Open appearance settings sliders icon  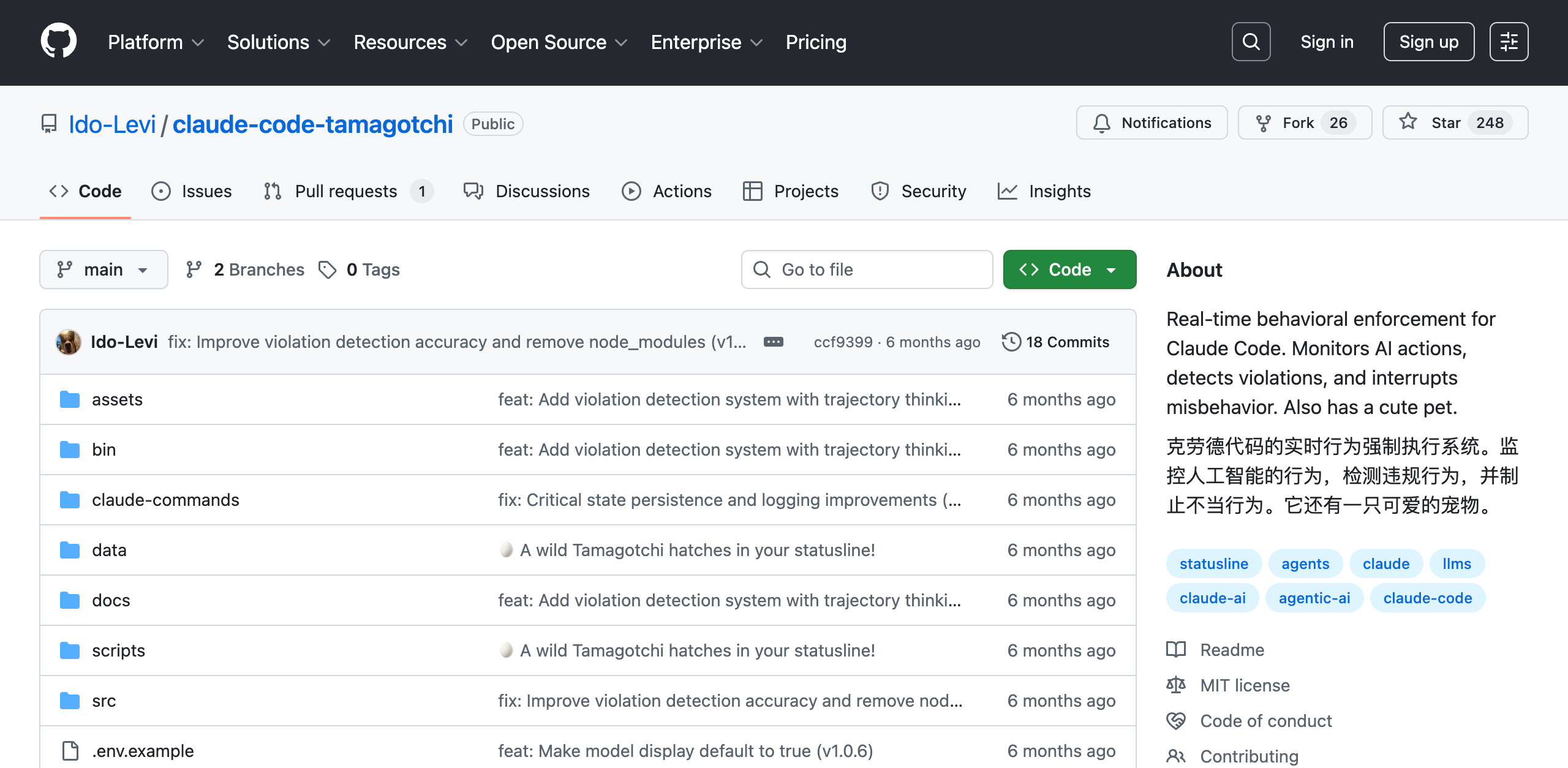[1509, 42]
